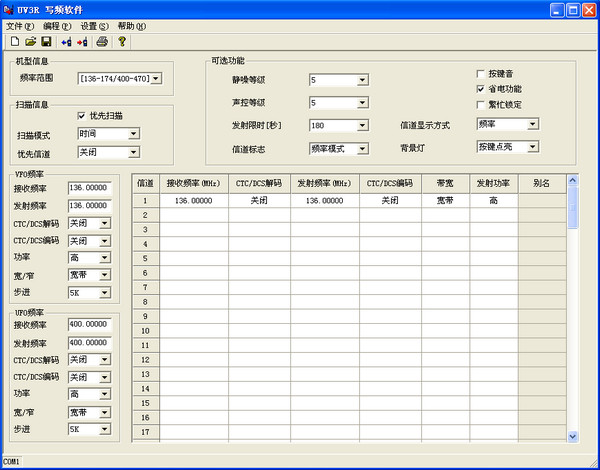Viewport: 600px width, 470px height.
Task: Toggle the 优先扫描 checkbox
Action: click(x=81, y=115)
